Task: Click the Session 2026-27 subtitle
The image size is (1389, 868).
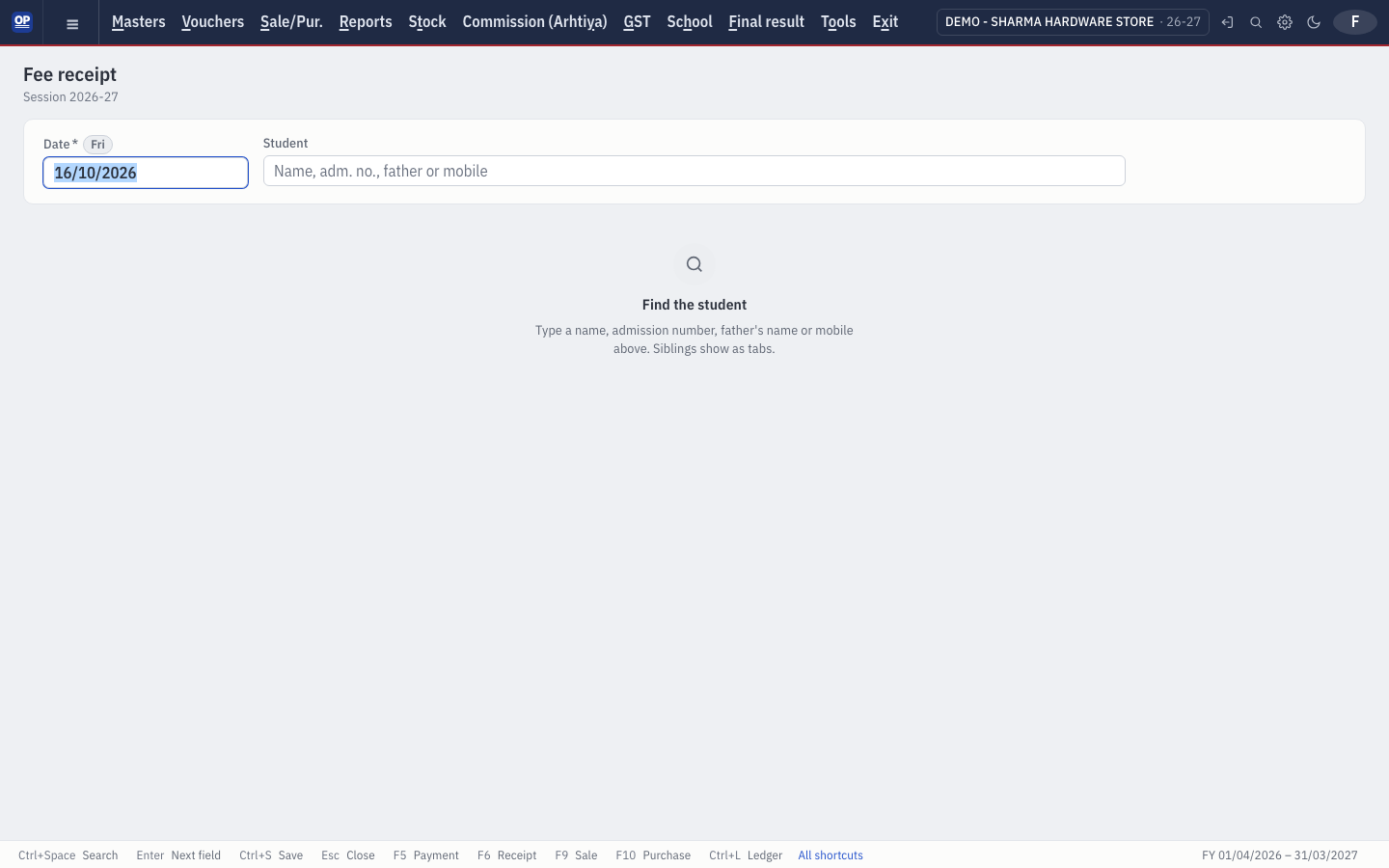Action: click(71, 97)
